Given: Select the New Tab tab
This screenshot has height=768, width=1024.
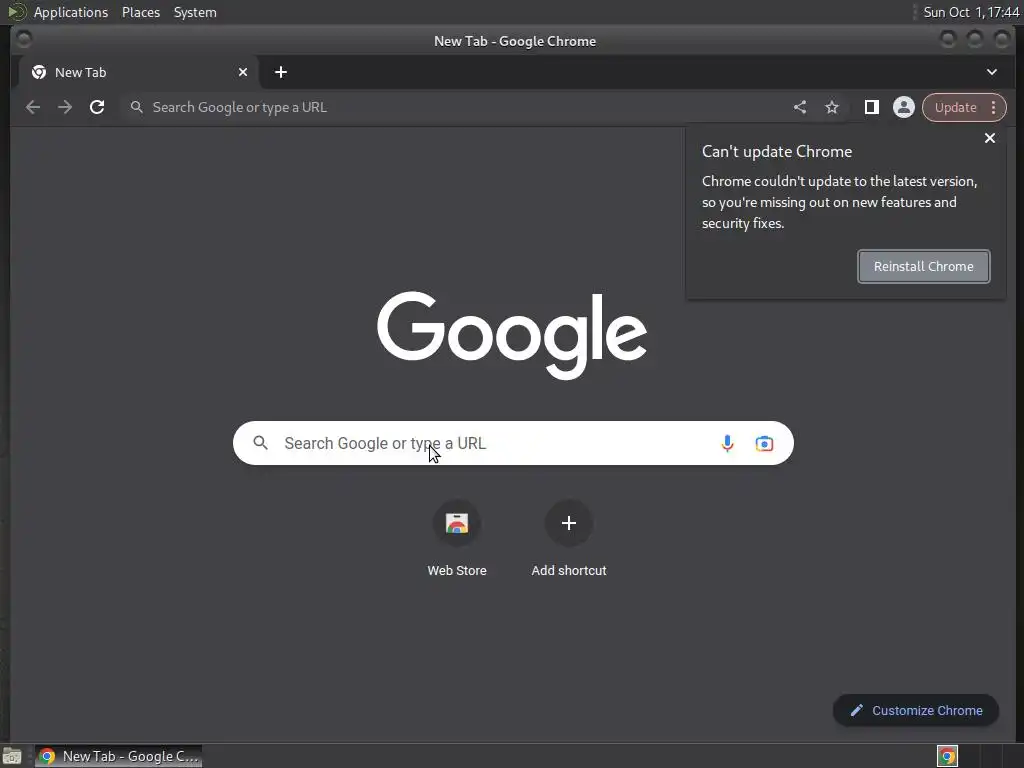Looking at the screenshot, I should (x=137, y=72).
